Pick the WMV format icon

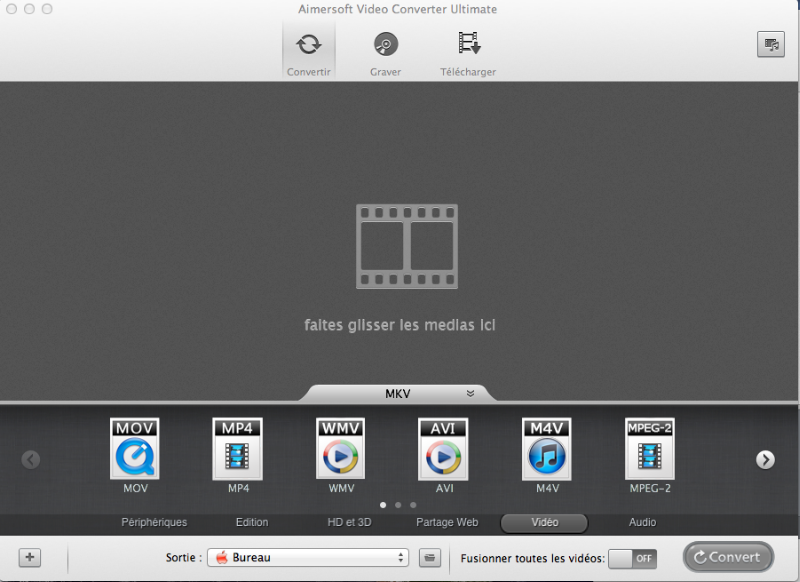pyautogui.click(x=341, y=449)
